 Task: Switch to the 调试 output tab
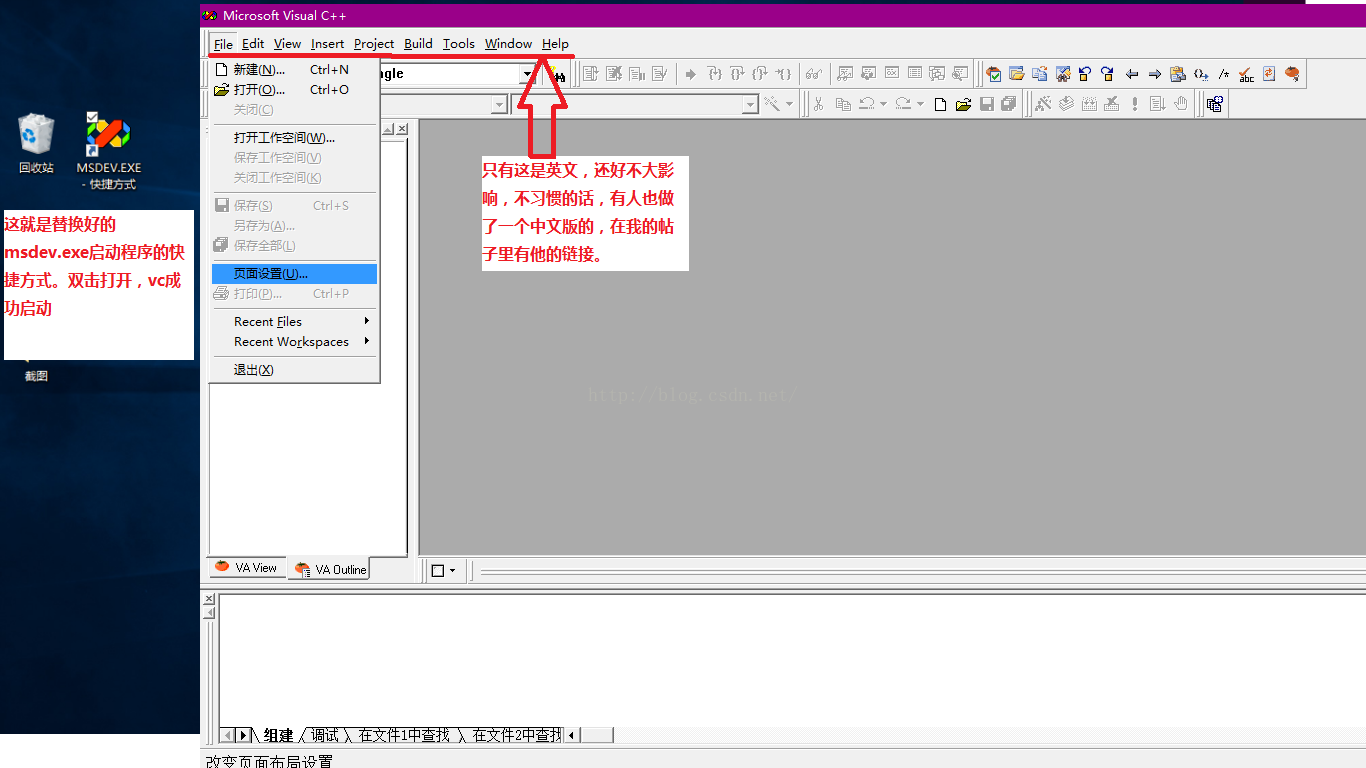point(324,735)
